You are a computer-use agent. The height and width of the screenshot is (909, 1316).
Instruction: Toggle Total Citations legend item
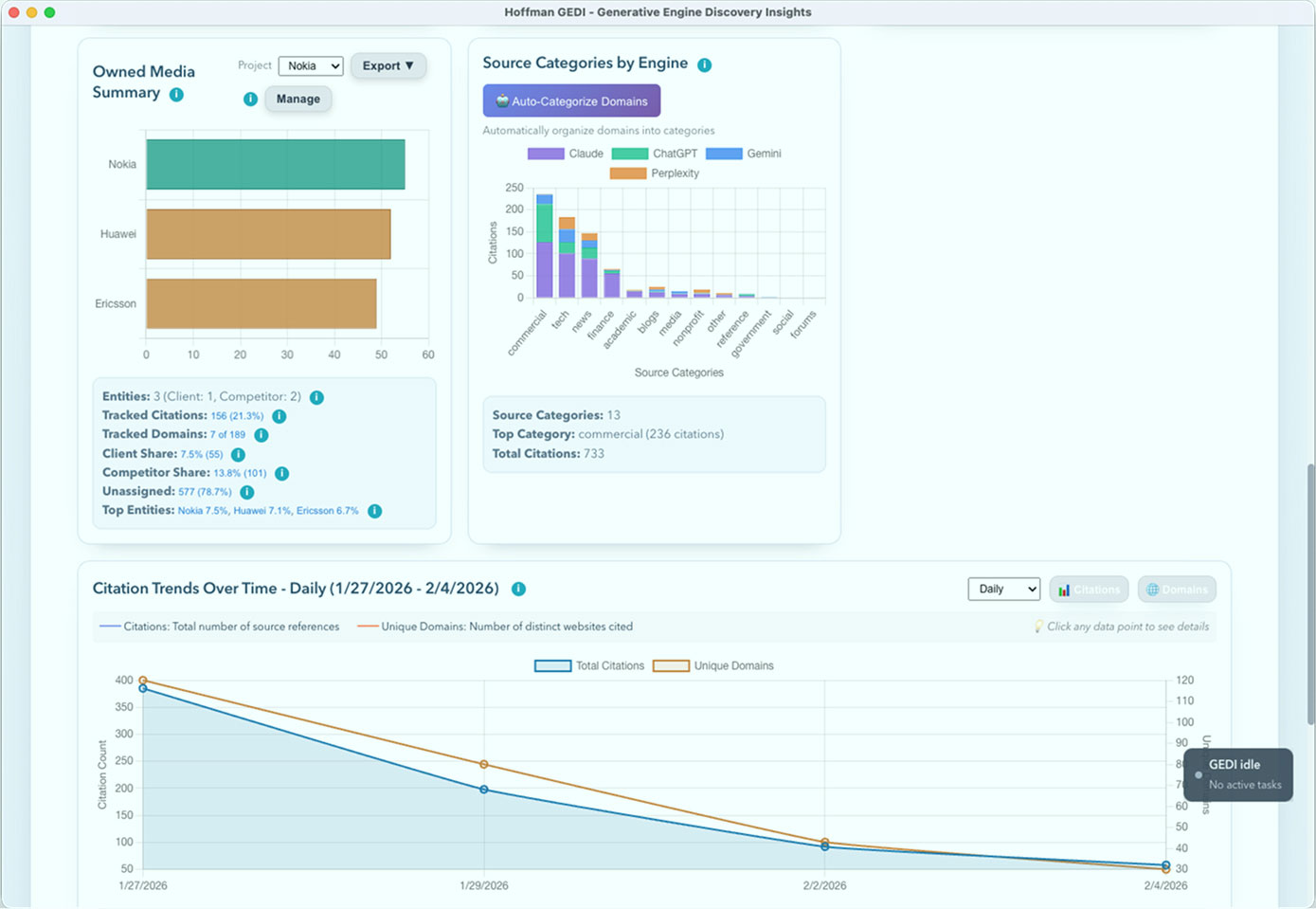pos(589,665)
